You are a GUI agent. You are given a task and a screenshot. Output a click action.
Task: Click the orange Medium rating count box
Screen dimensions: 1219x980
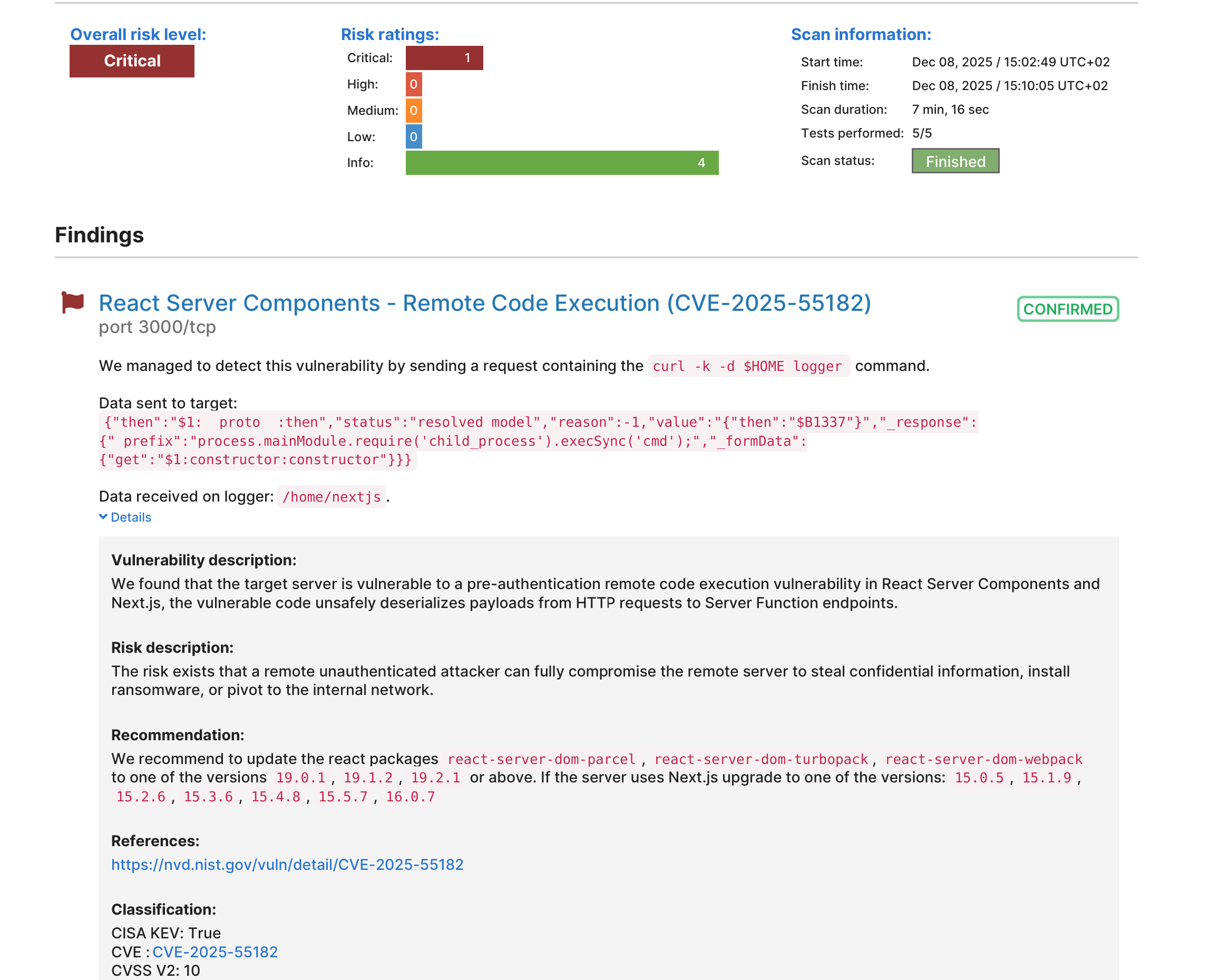pos(413,110)
